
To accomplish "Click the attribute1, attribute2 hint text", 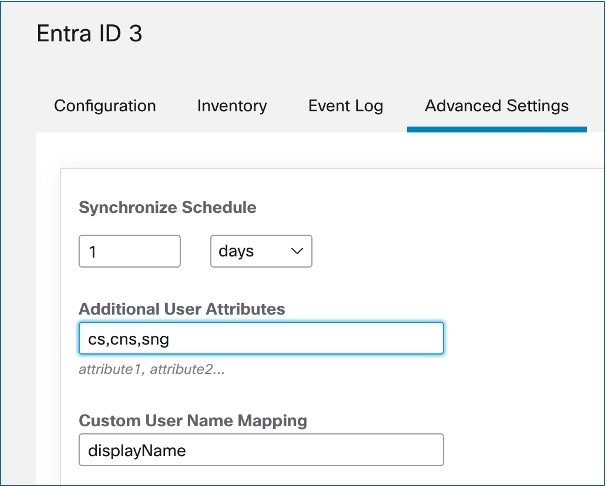I will [x=152, y=369].
